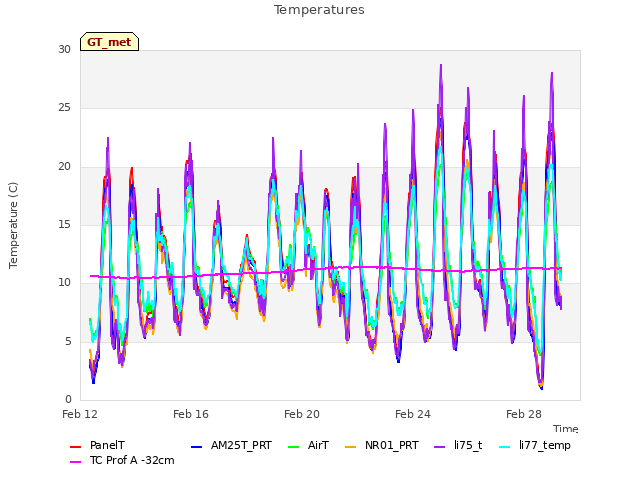Click the cyan li77_temp color marker

(x=505, y=447)
